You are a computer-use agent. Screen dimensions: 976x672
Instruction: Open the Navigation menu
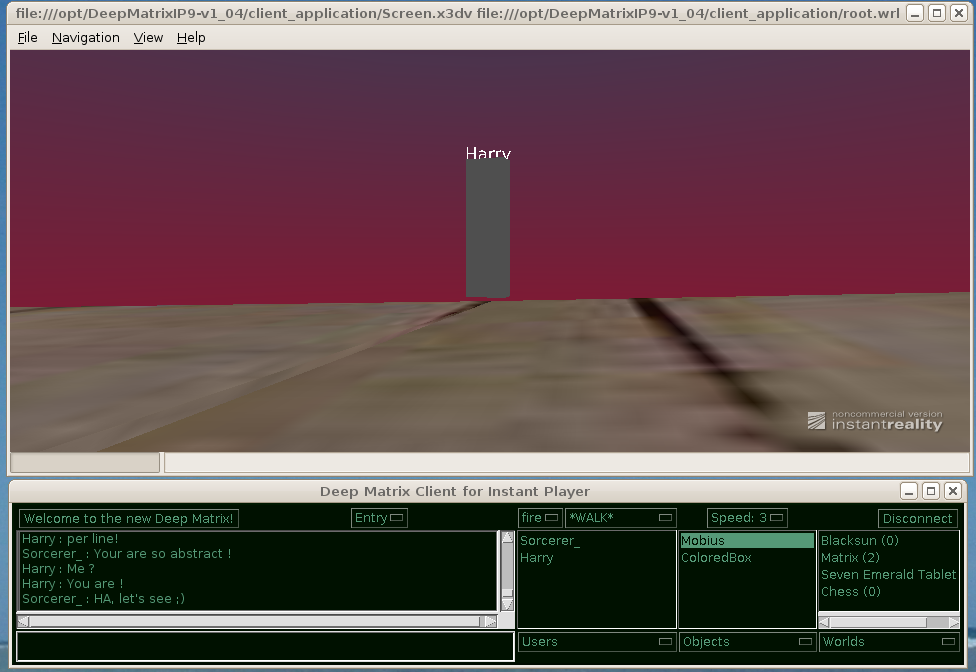[x=85, y=37]
